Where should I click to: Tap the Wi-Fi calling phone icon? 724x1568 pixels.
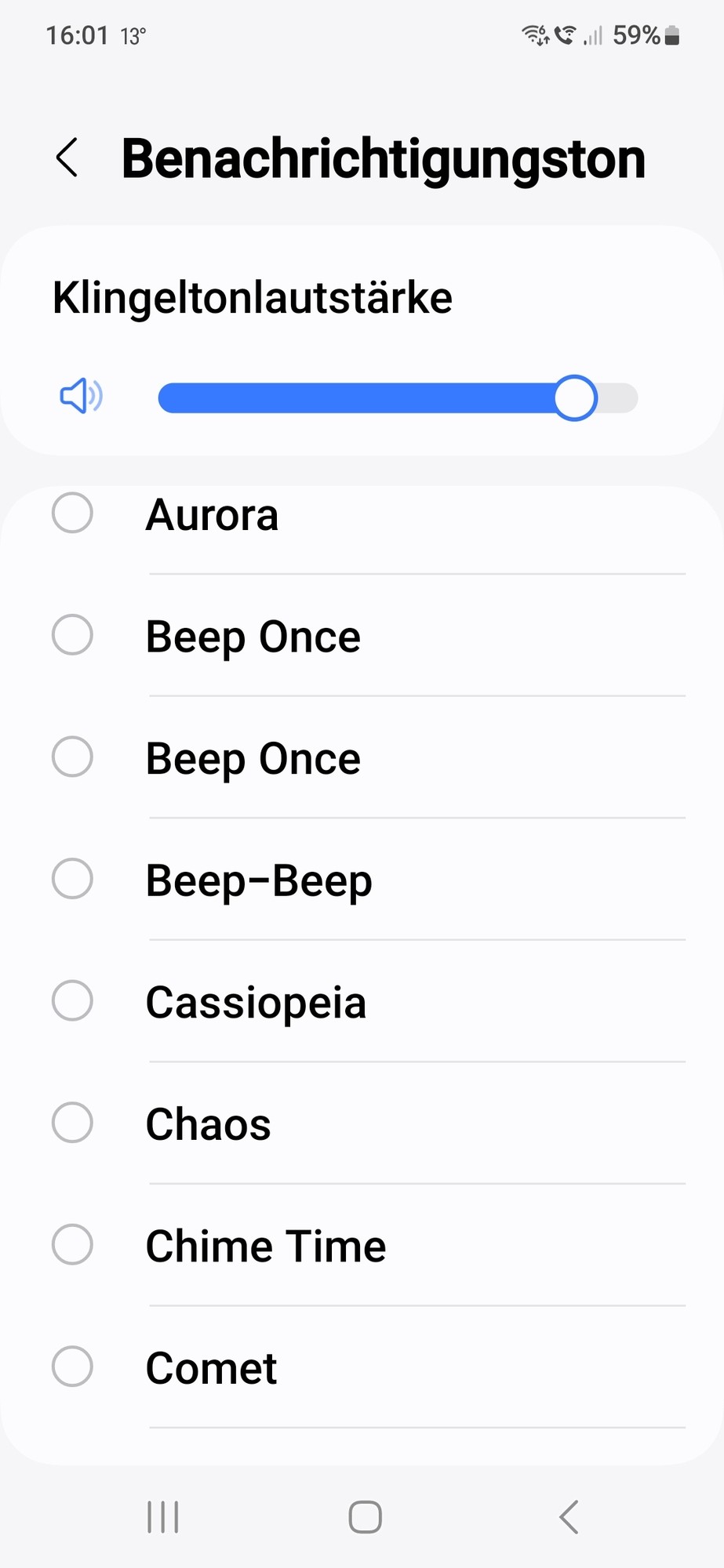coord(565,35)
